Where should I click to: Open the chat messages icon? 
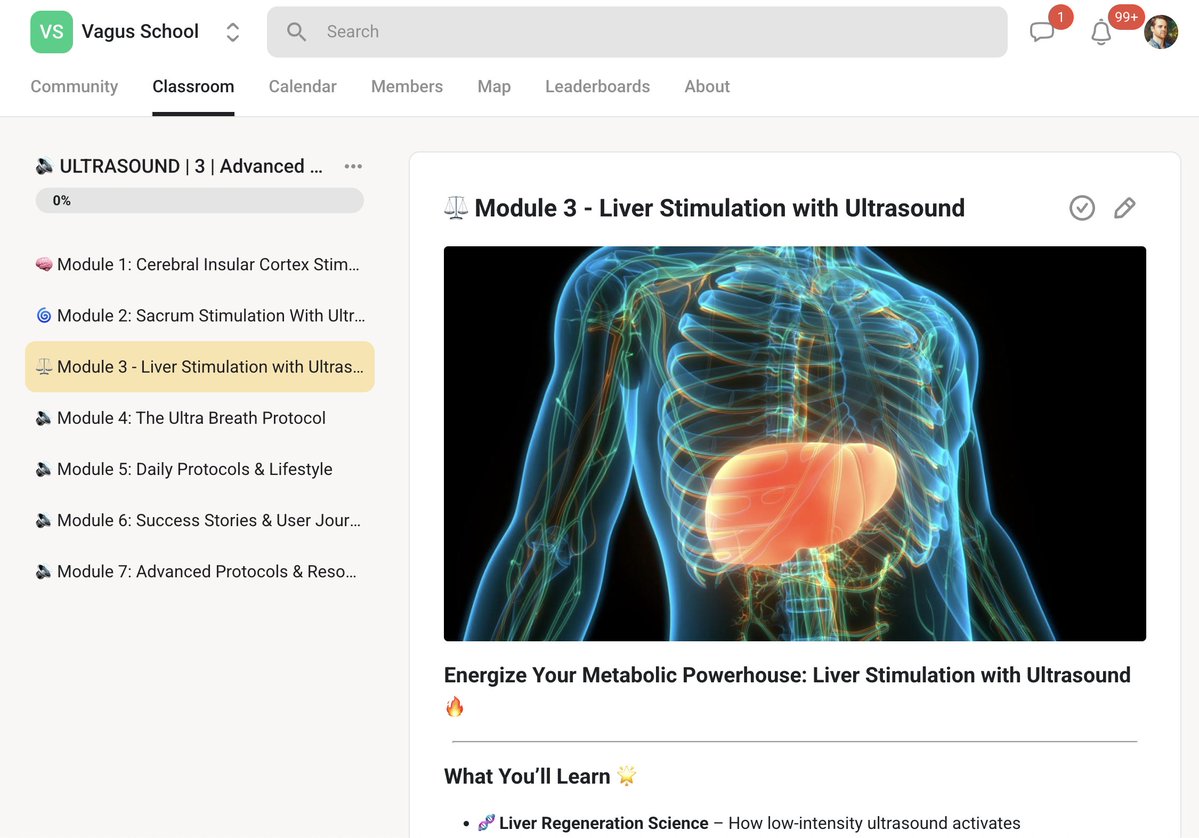click(x=1042, y=32)
